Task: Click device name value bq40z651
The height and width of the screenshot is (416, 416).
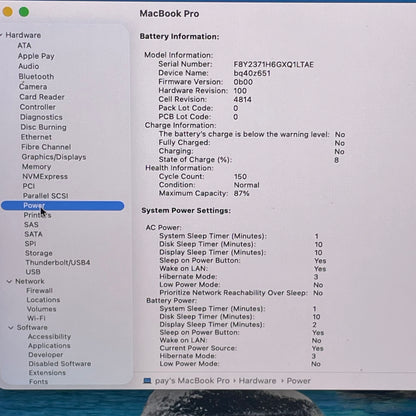Action: [x=252, y=73]
